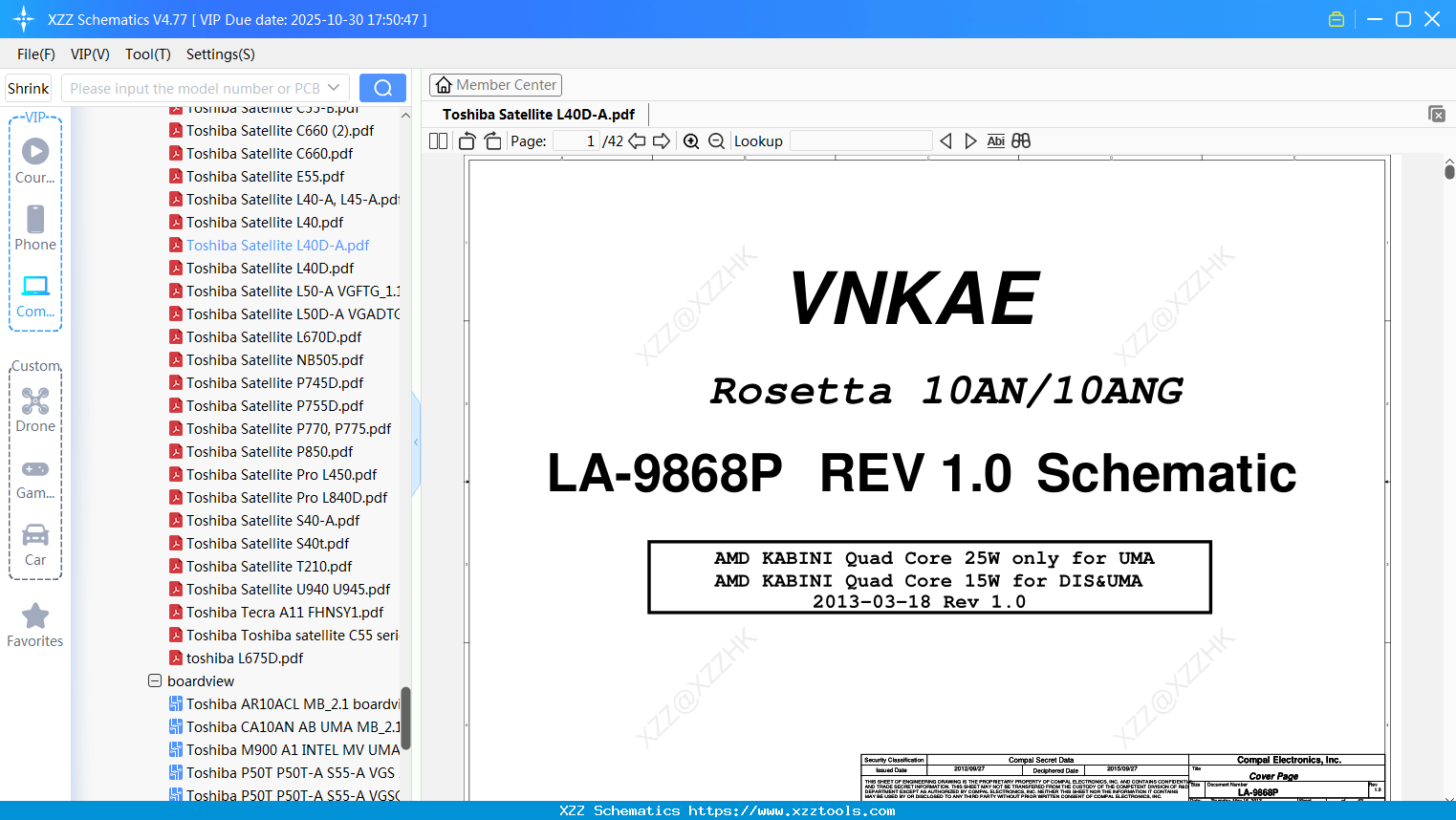Open the model number dropdown arrow
Screen dimensions: 1456x820
pyautogui.click(x=334, y=88)
